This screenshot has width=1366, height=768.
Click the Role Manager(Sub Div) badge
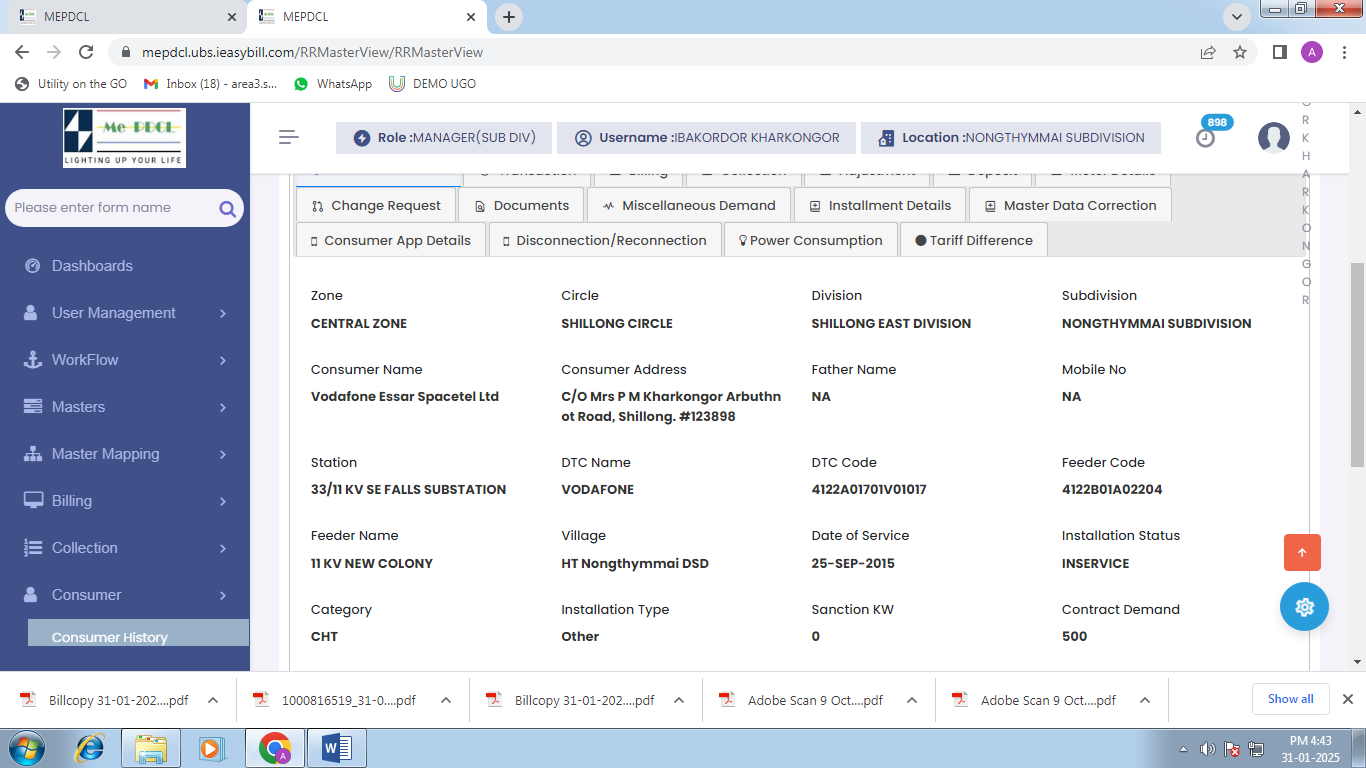(443, 138)
